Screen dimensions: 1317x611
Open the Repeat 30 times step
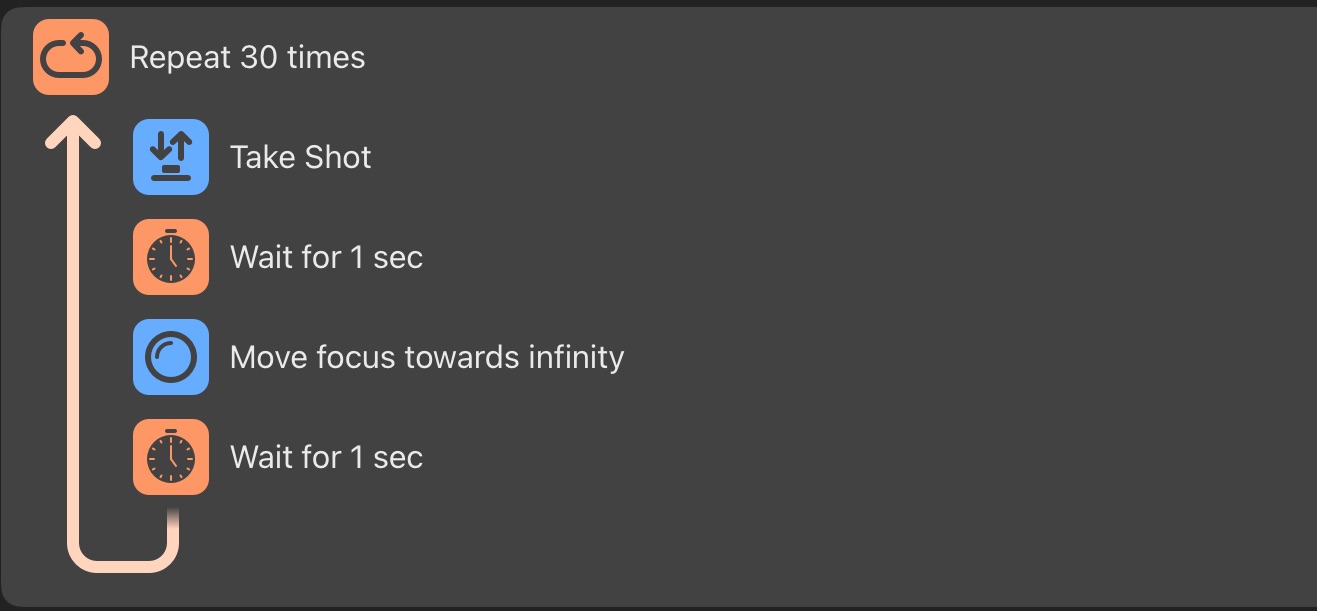pos(247,58)
